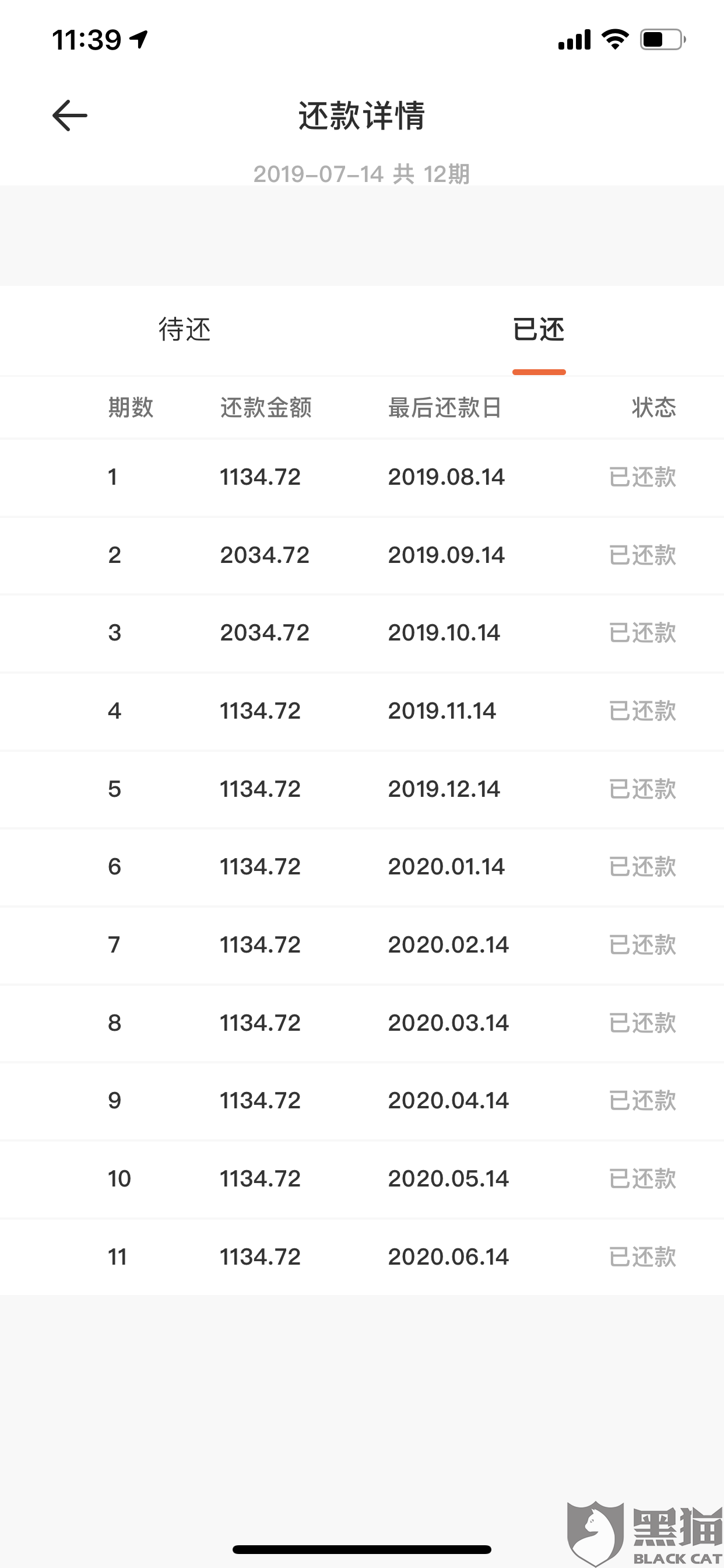The image size is (724, 1568).
Task: Tap the 还款金额 column header
Action: pos(266,408)
